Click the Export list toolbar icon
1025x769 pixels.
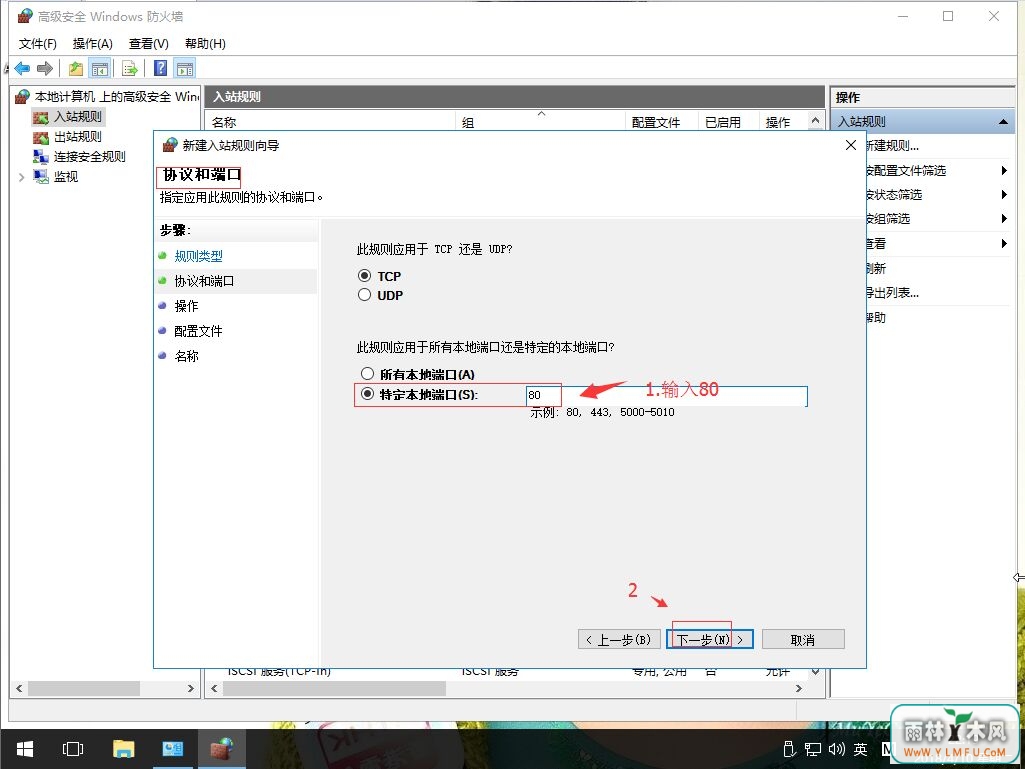pyautogui.click(x=129, y=68)
